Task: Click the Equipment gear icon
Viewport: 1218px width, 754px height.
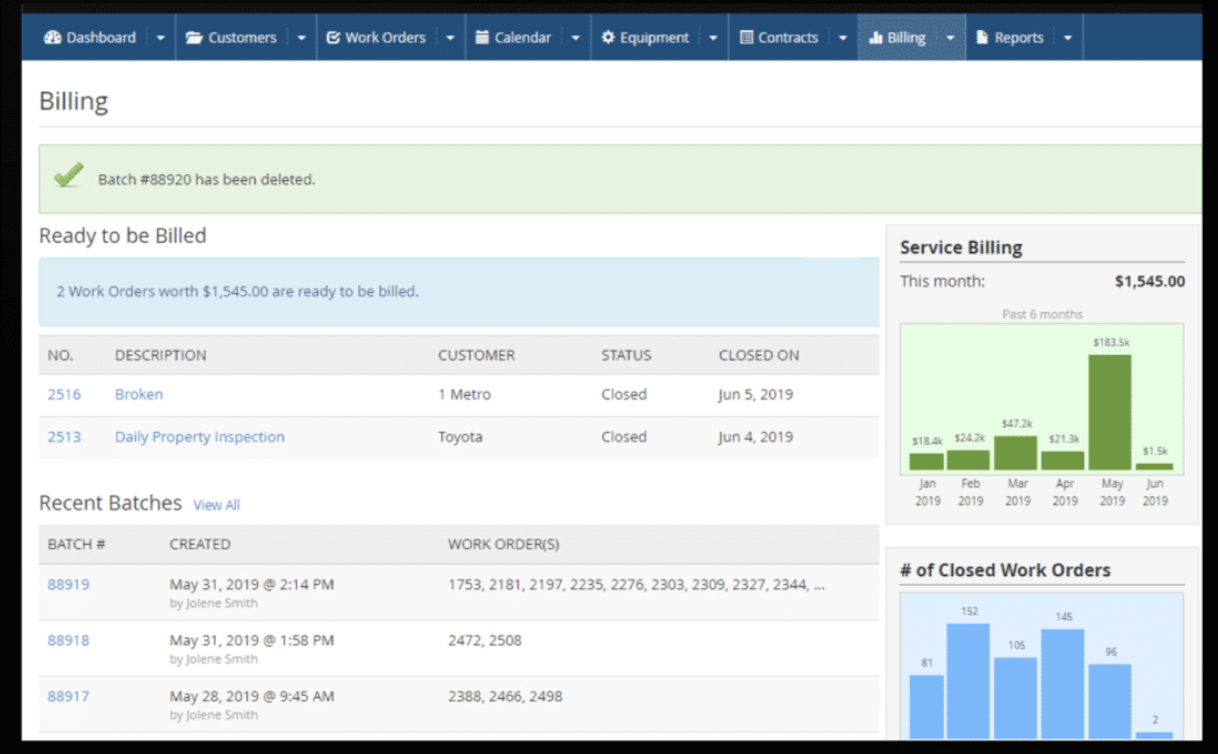Action: point(608,37)
